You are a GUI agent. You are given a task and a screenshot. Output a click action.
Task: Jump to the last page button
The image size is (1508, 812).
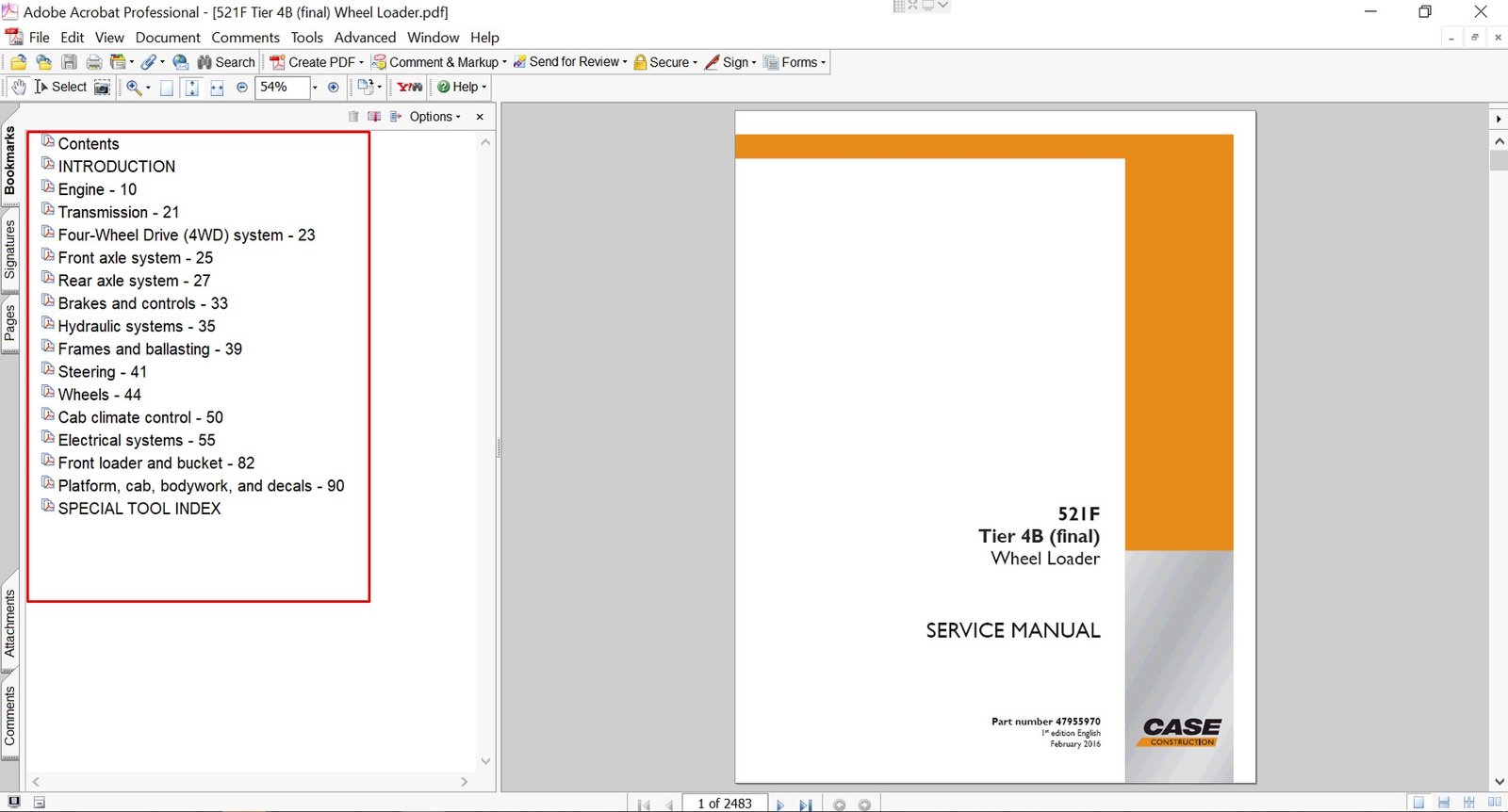click(805, 804)
